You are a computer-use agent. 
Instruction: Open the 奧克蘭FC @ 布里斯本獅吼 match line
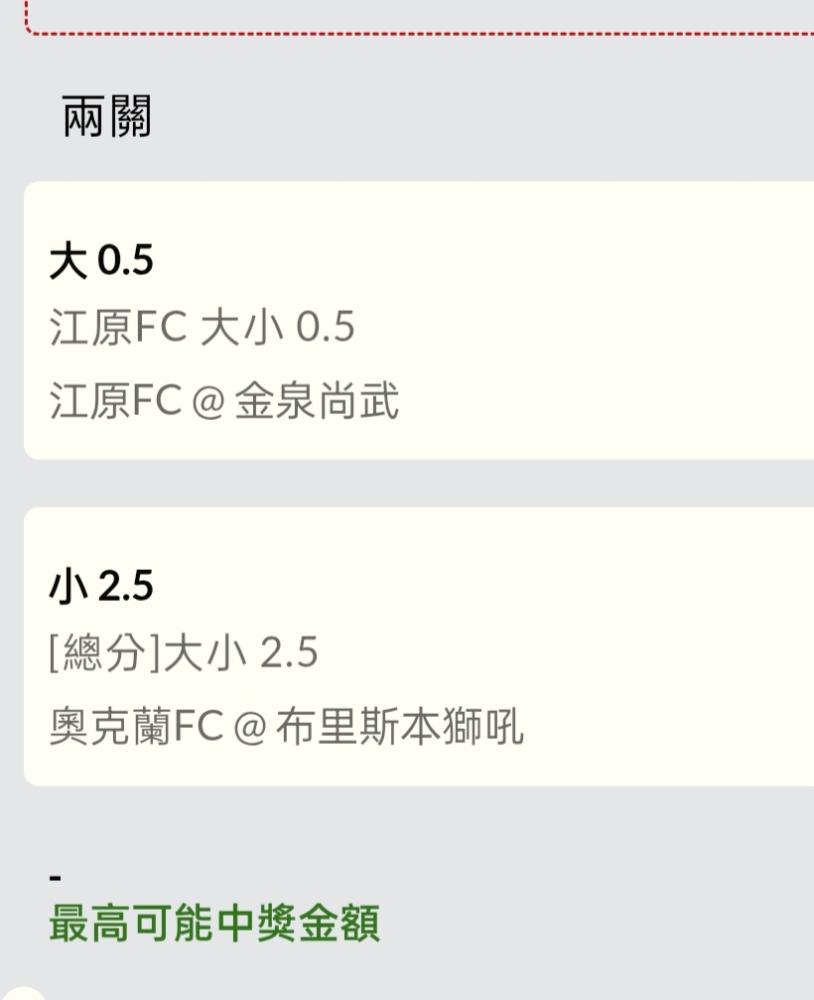pos(286,727)
